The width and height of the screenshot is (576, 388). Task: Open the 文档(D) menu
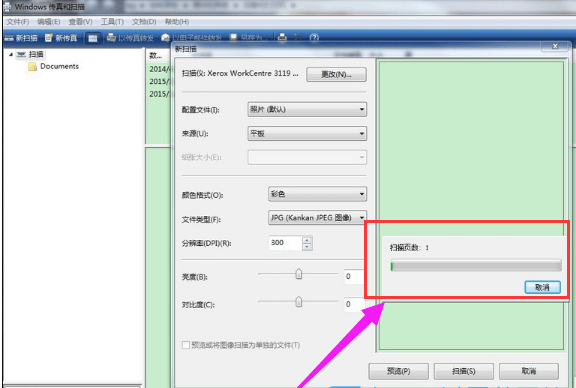tap(144, 22)
